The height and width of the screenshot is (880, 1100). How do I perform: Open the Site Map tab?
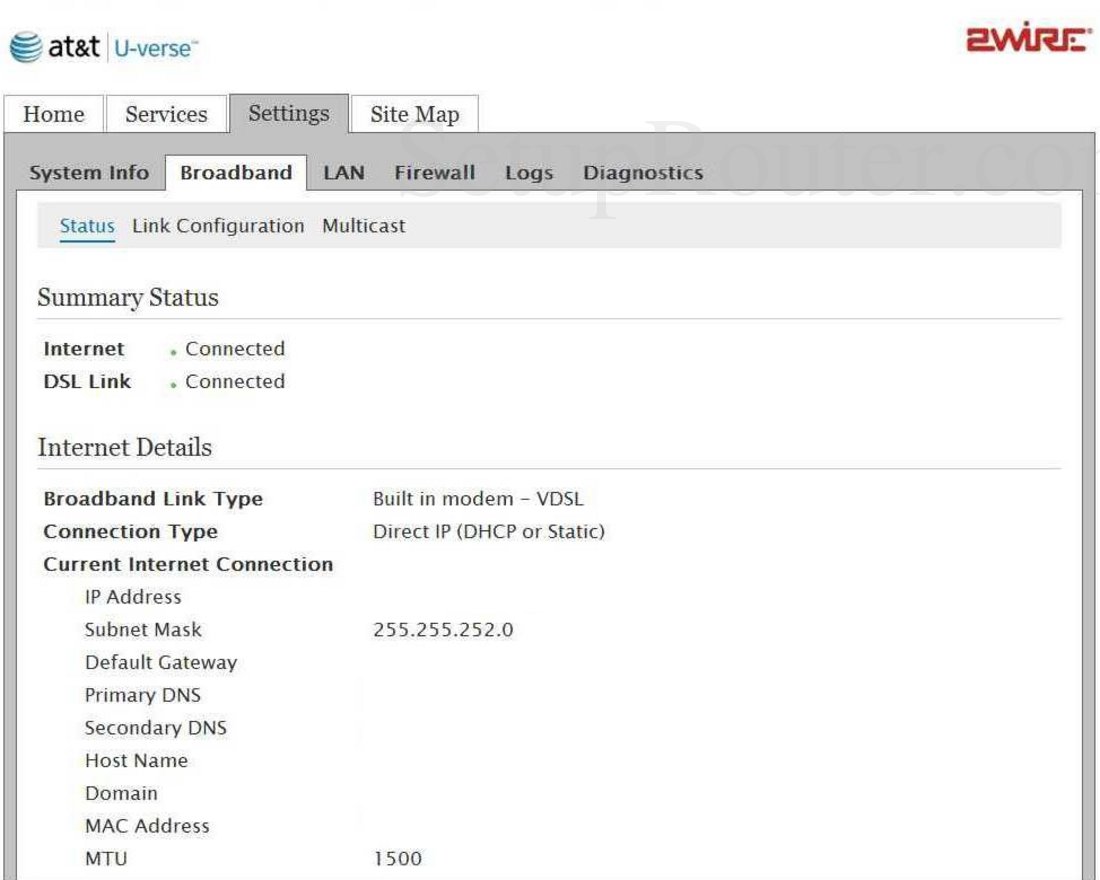[x=413, y=115]
